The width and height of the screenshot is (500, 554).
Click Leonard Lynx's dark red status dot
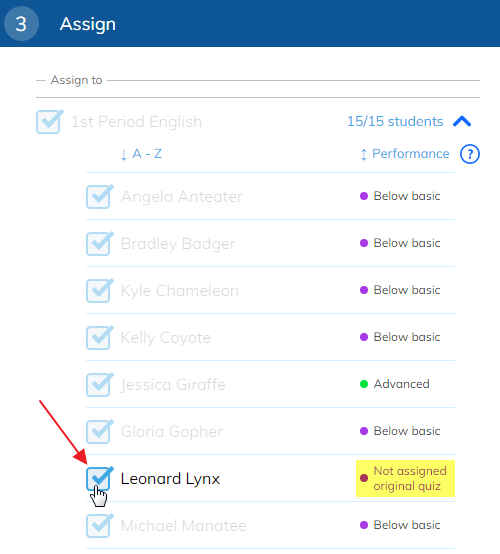tap(364, 478)
